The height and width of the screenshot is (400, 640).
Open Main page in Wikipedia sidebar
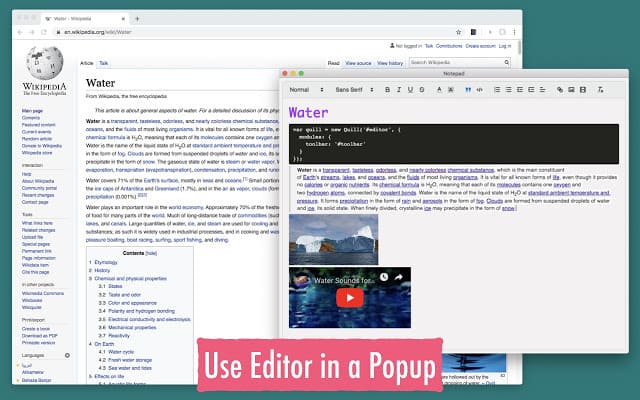tap(32, 111)
